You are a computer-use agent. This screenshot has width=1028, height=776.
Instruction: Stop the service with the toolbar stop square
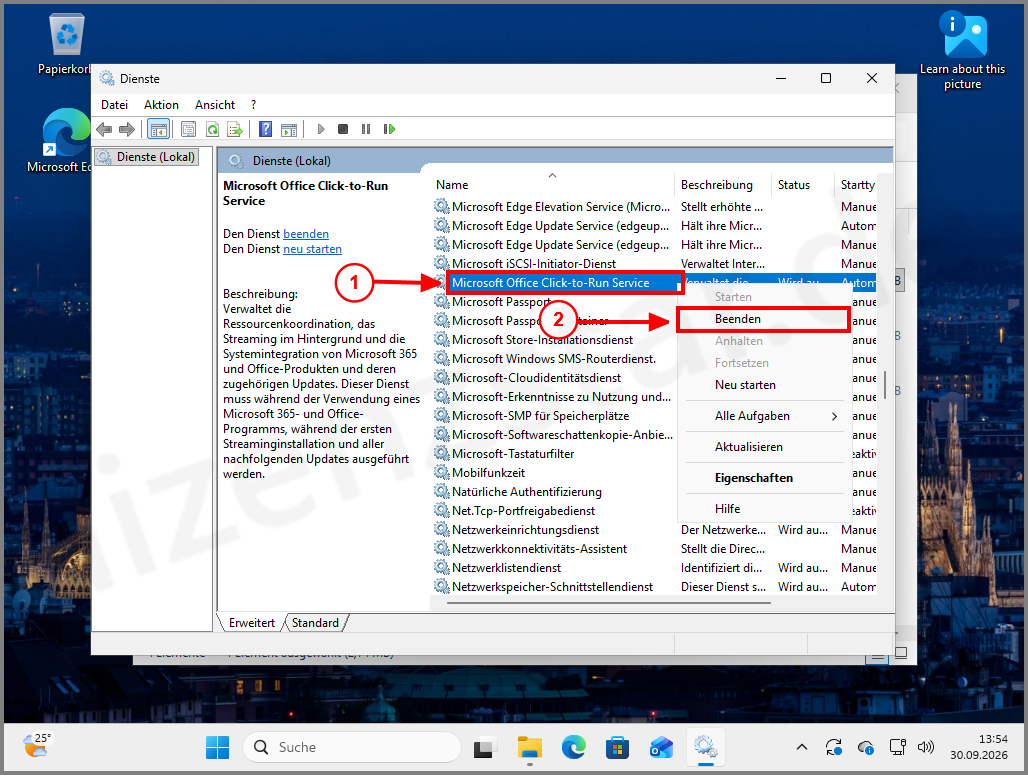click(x=342, y=129)
